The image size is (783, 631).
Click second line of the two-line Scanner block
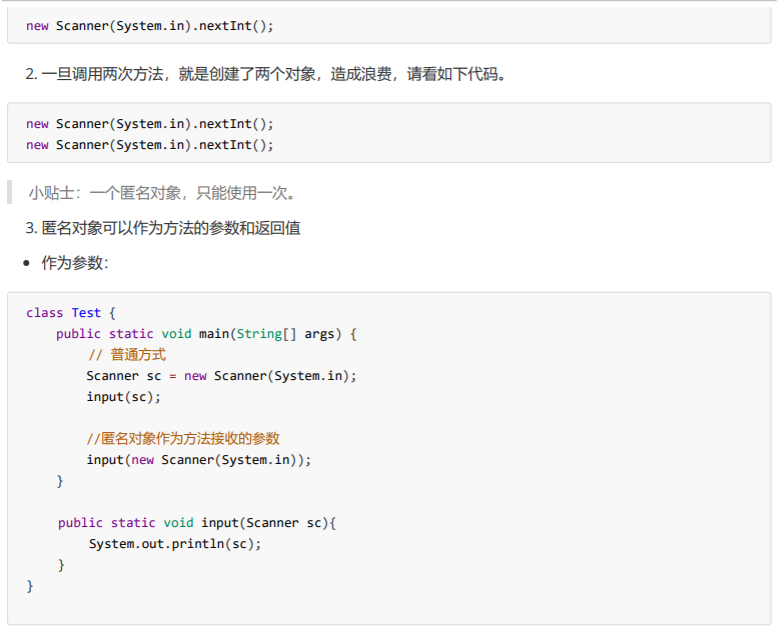(150, 145)
